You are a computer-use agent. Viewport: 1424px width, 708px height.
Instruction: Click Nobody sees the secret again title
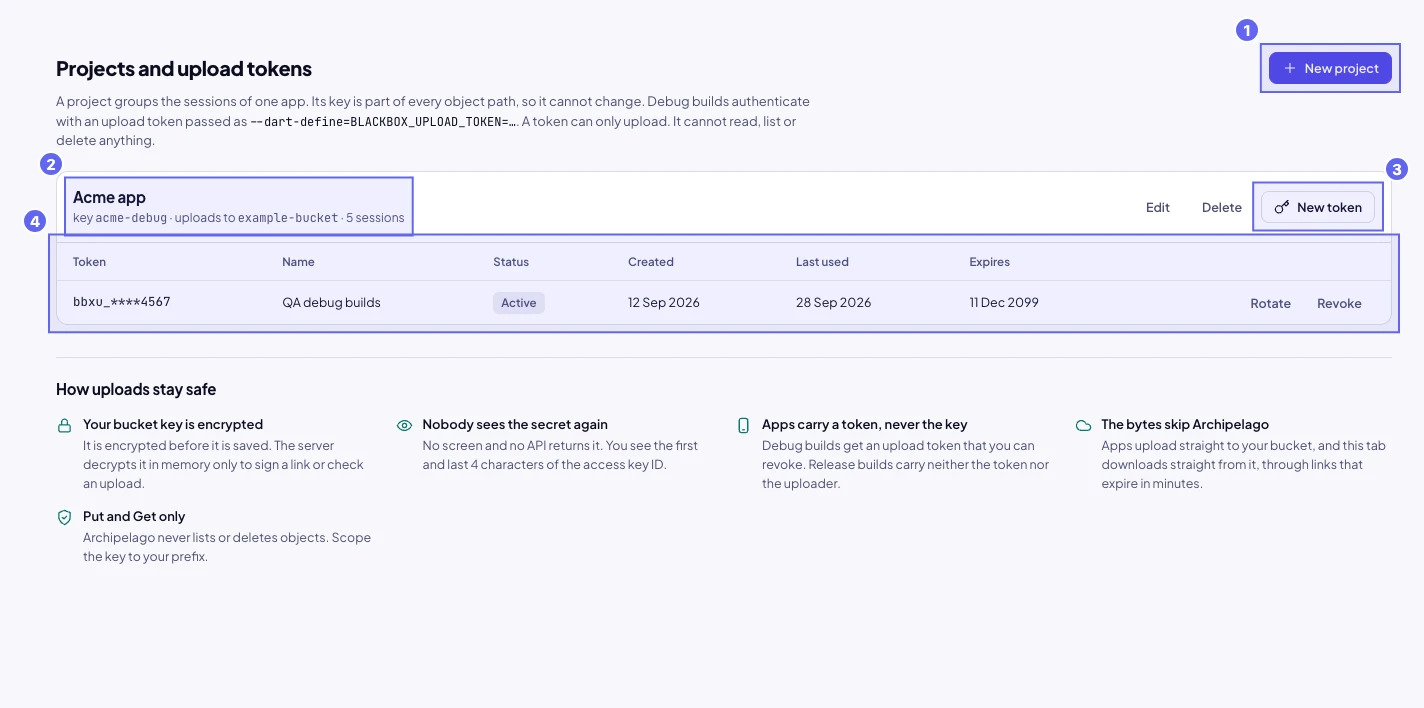515,424
